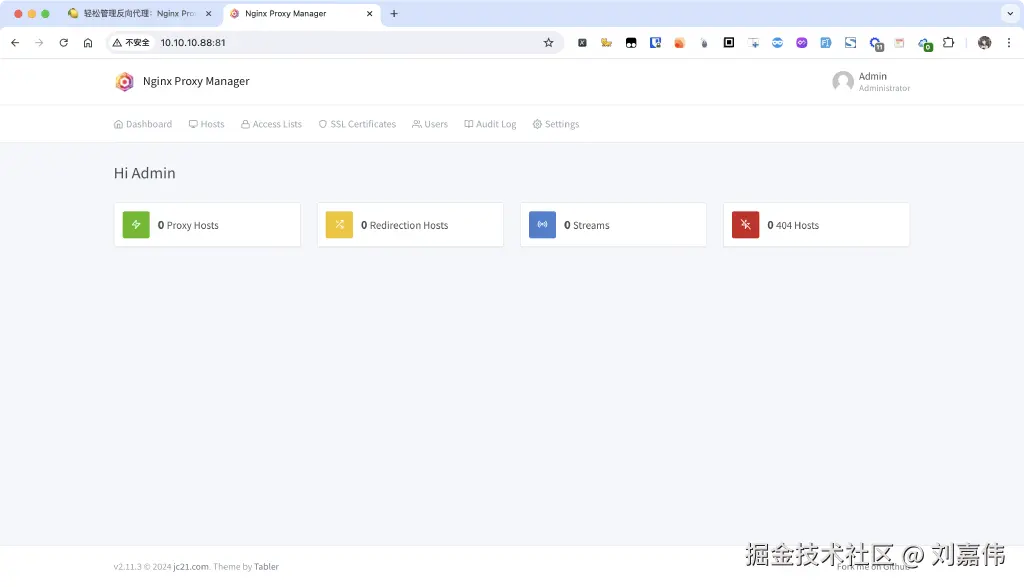Go forward with browser forward arrow
The width and height of the screenshot is (1024, 587).
(39, 42)
